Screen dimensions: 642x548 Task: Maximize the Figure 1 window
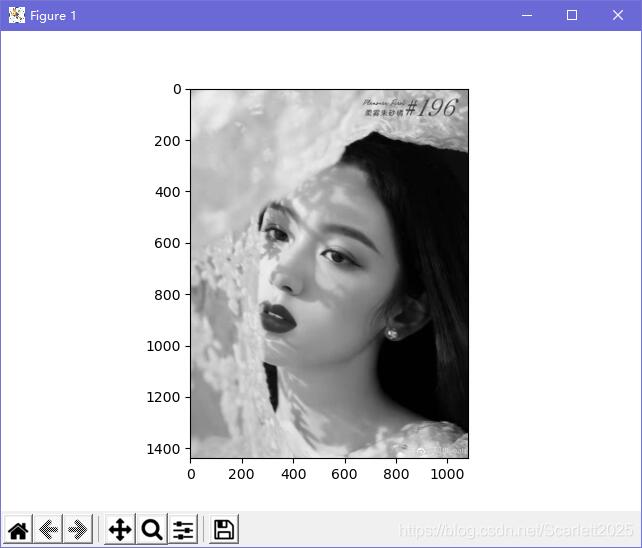572,16
